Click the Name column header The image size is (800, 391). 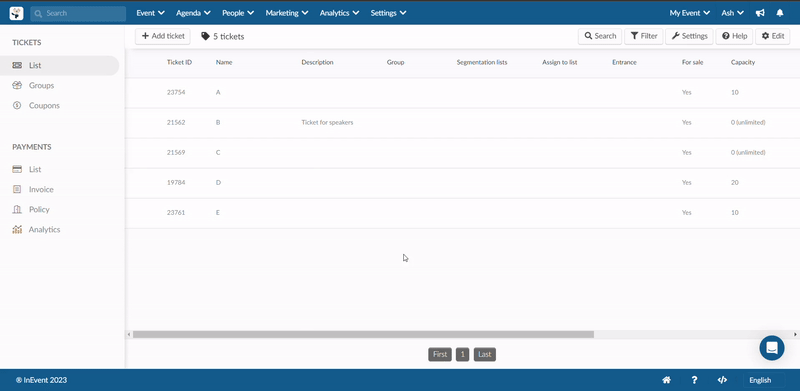[223, 62]
